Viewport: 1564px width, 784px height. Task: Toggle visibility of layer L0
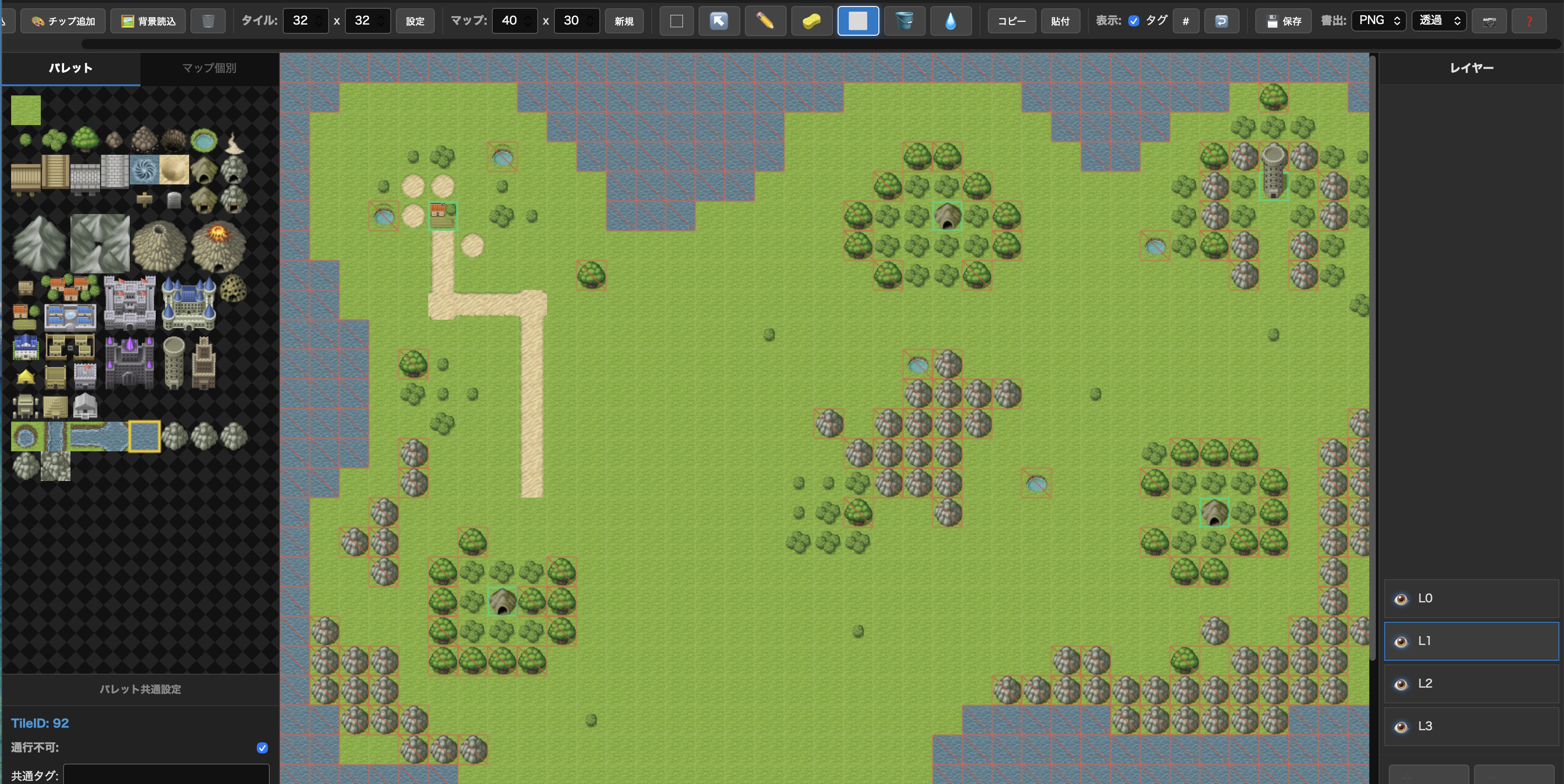[x=1401, y=599]
